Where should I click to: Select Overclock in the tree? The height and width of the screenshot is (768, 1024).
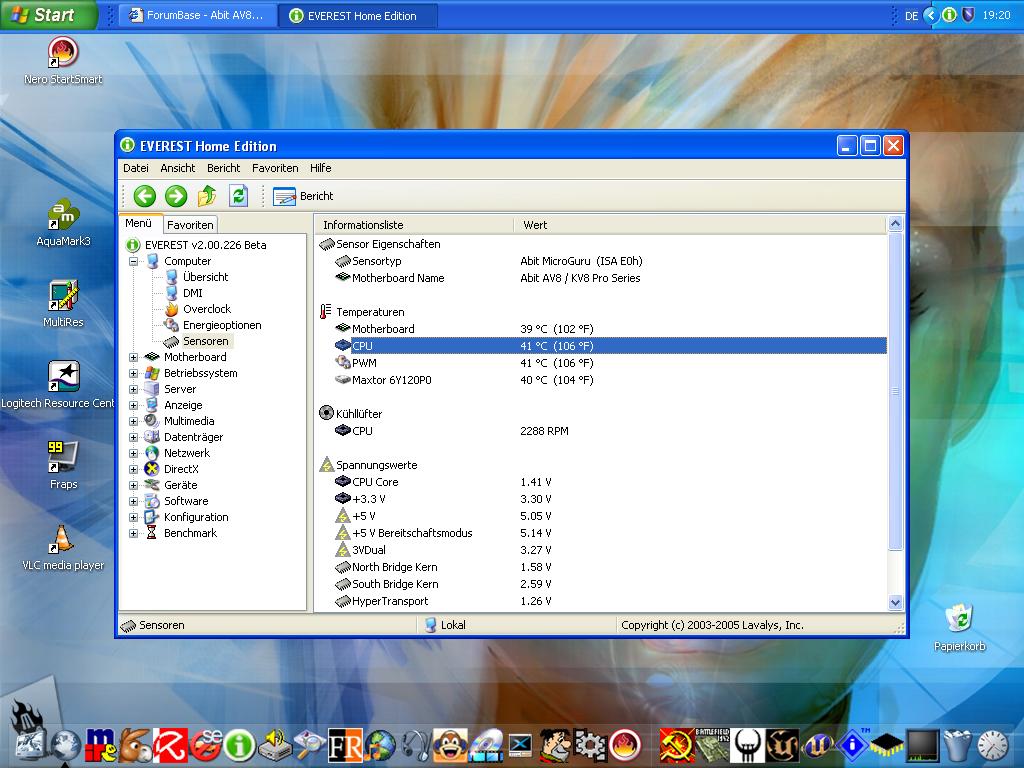206,309
